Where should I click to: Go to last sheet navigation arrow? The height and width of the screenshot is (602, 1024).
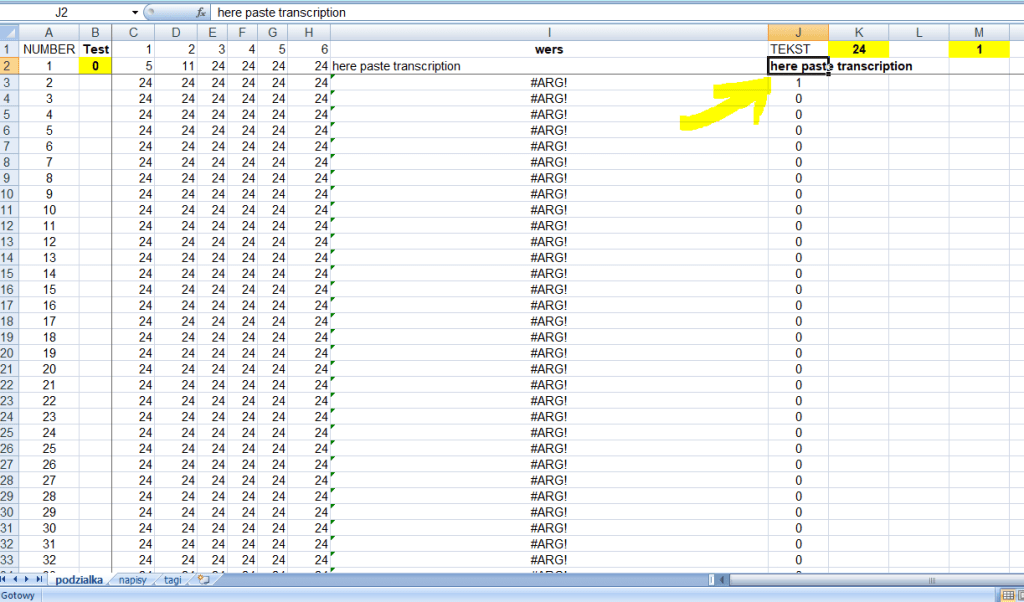[39, 579]
